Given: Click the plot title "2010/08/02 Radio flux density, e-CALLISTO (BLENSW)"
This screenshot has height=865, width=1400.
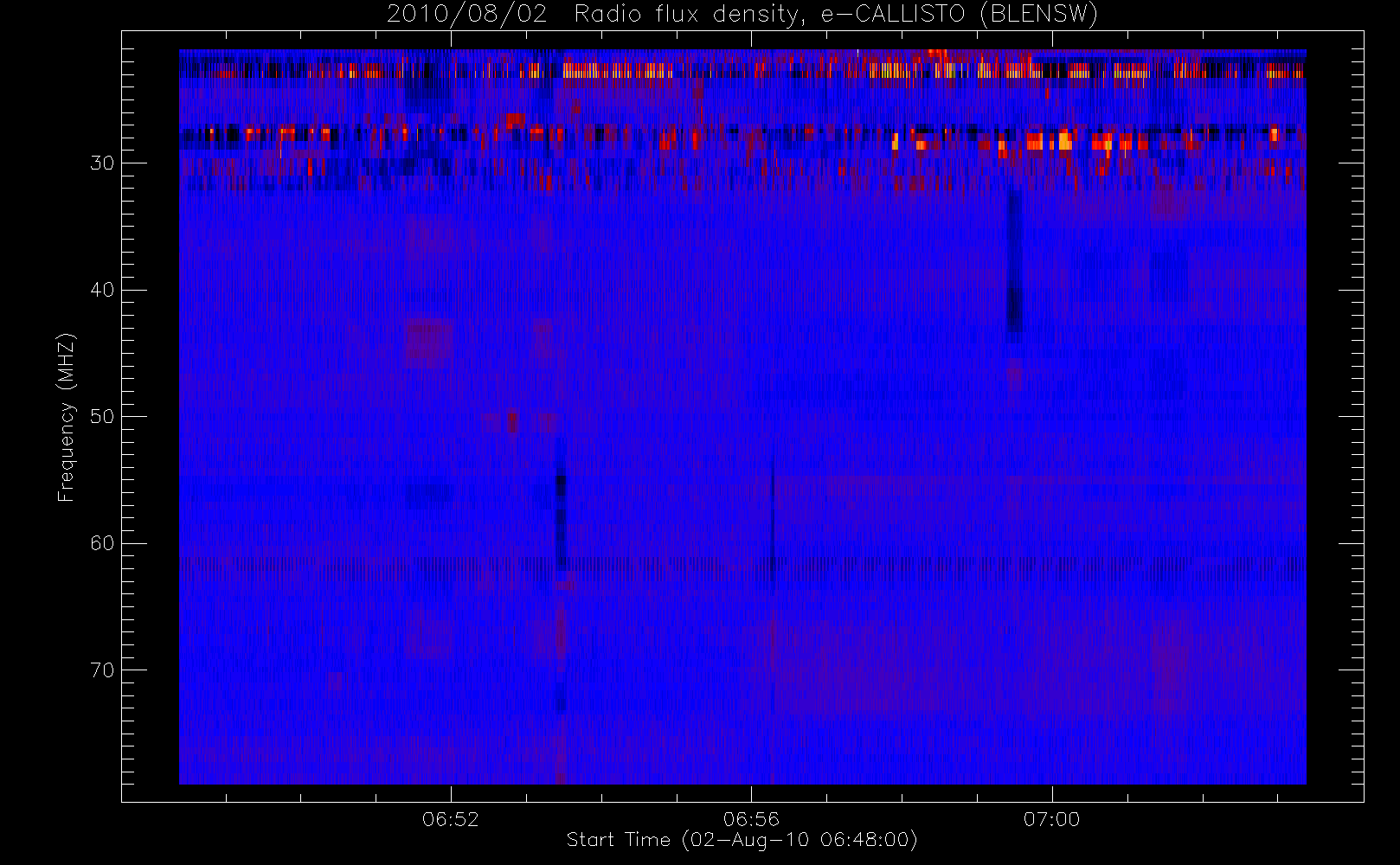Looking at the screenshot, I should tap(742, 15).
